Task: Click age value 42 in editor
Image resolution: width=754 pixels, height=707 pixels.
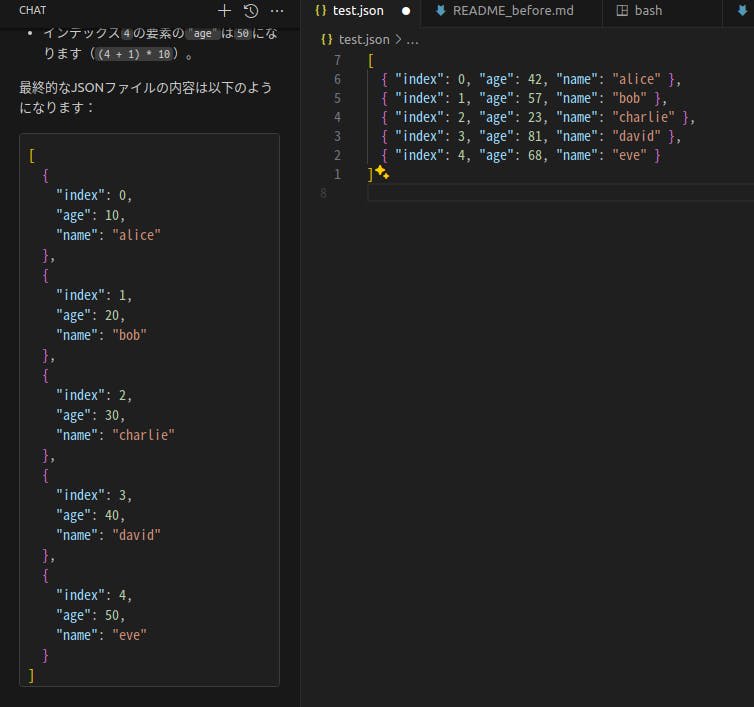Action: pos(535,79)
